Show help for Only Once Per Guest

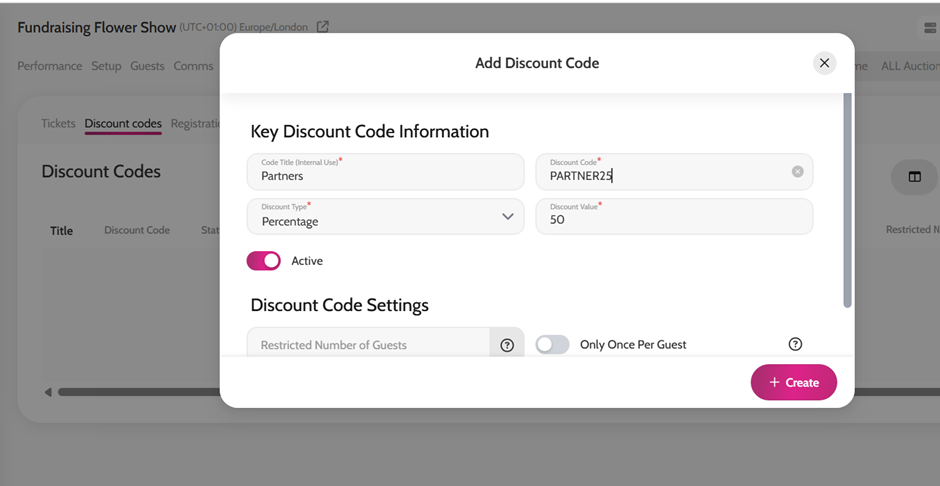(x=795, y=344)
